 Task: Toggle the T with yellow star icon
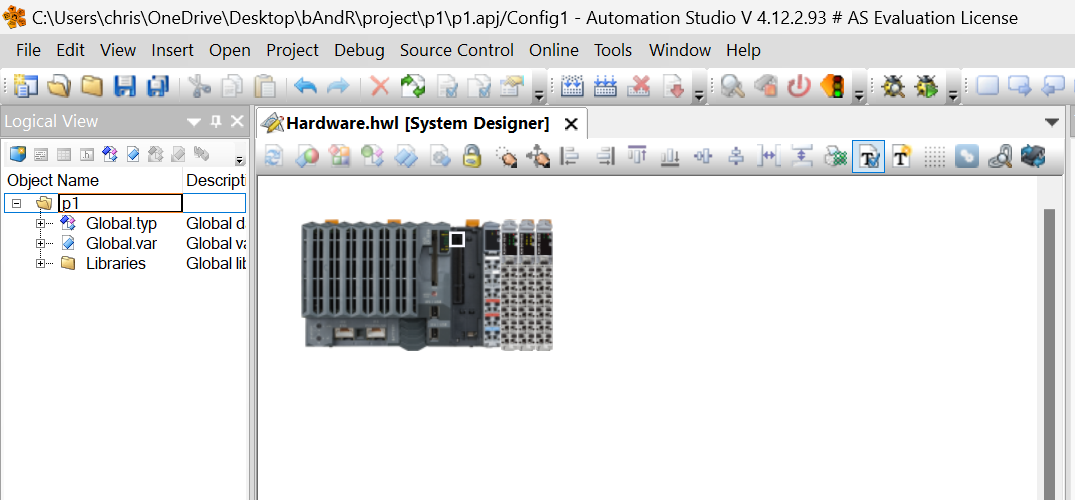pos(901,156)
